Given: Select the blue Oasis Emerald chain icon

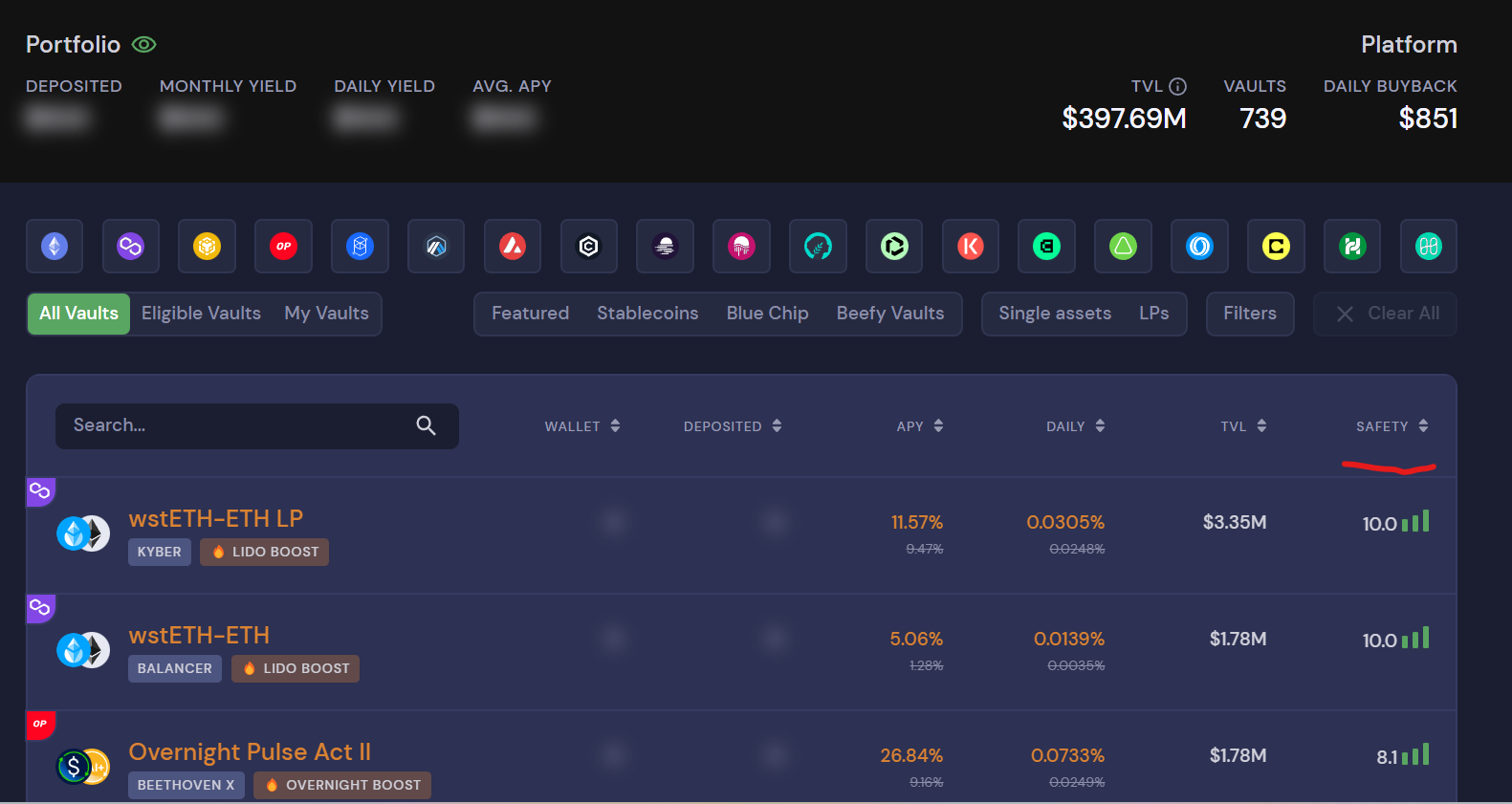Looking at the screenshot, I should point(1199,247).
